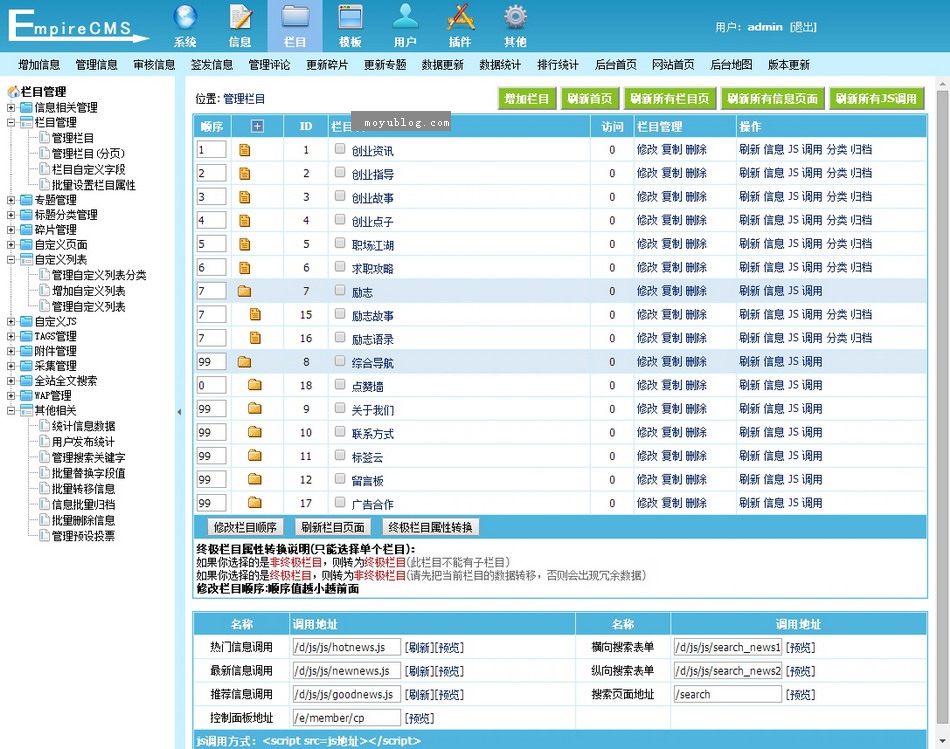Click the order input field for 点赞墙
The width and height of the screenshot is (950, 749).
[211, 385]
